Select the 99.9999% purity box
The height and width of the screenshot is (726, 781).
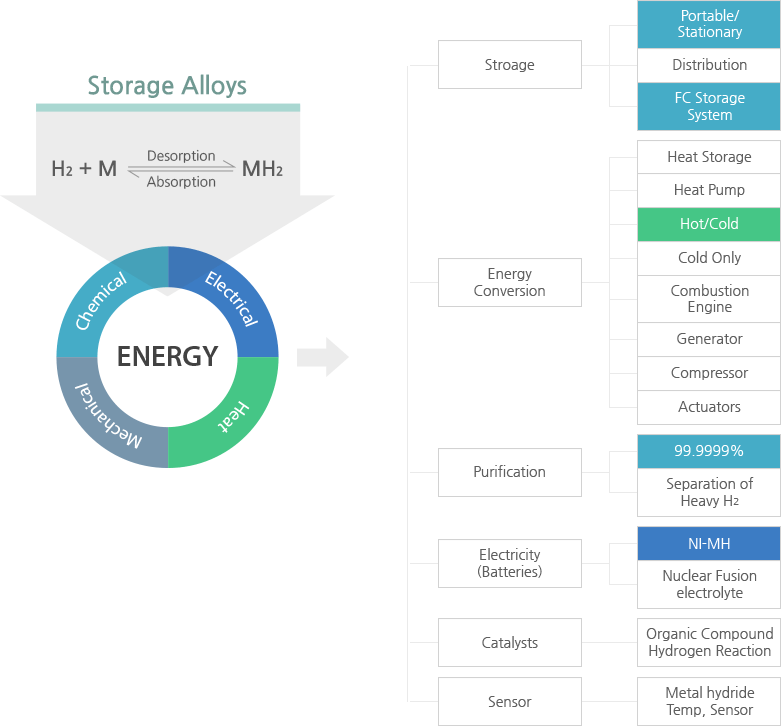(x=709, y=451)
